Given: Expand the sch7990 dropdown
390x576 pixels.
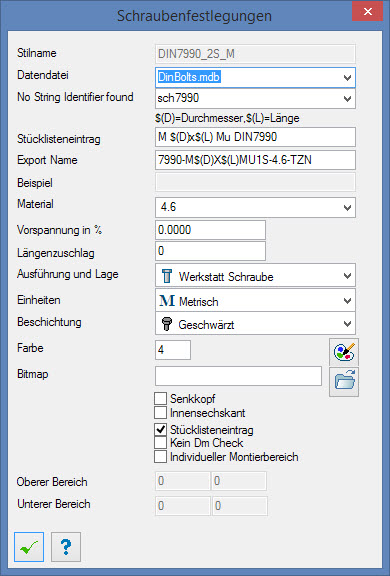Looking at the screenshot, I should click(347, 98).
